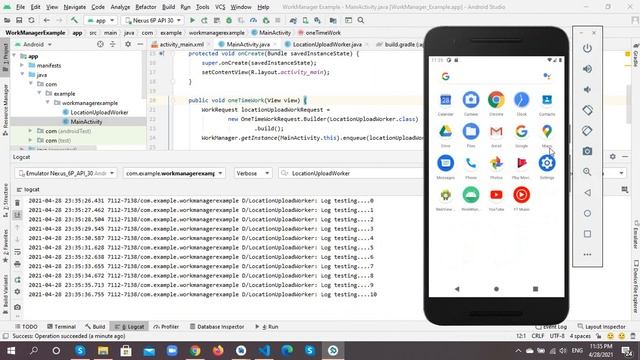The image size is (640, 360).
Task: Launch YouTube app on emulator
Action: pos(496,195)
